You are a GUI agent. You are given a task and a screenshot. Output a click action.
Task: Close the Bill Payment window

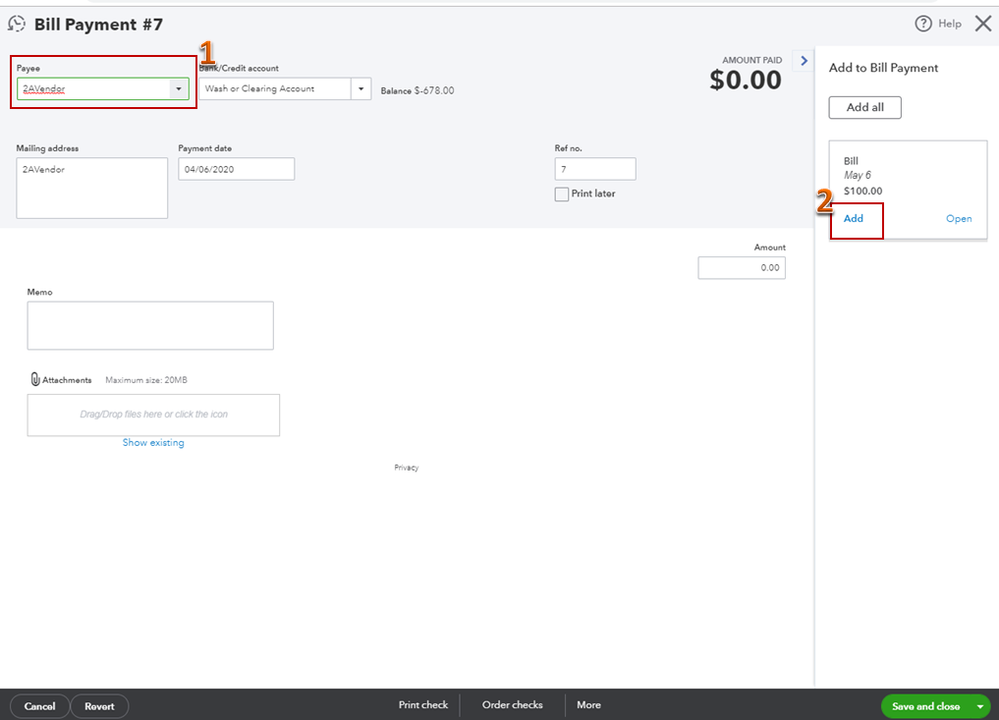pos(983,24)
